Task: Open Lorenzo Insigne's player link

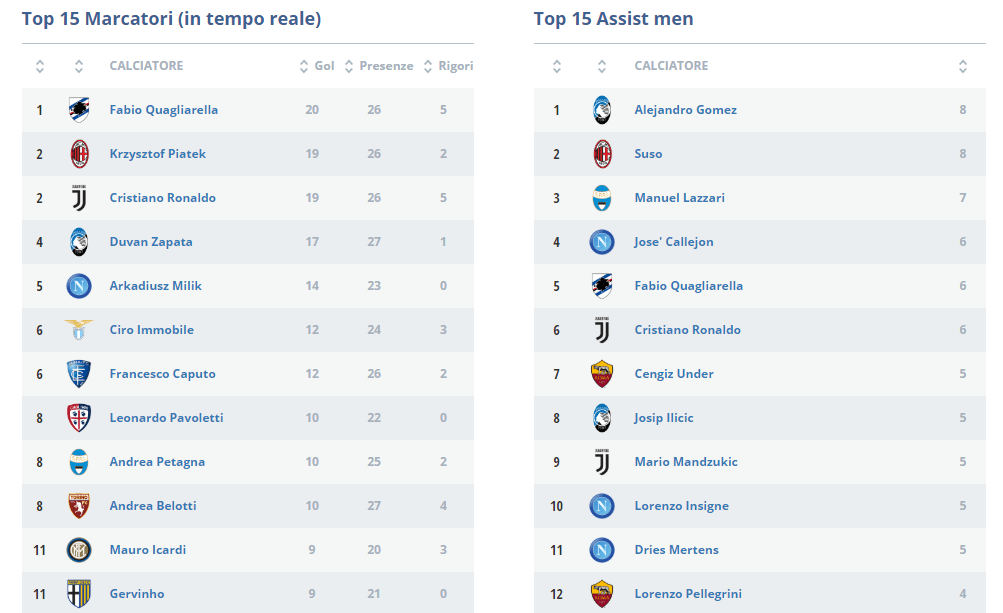Action: [681, 506]
